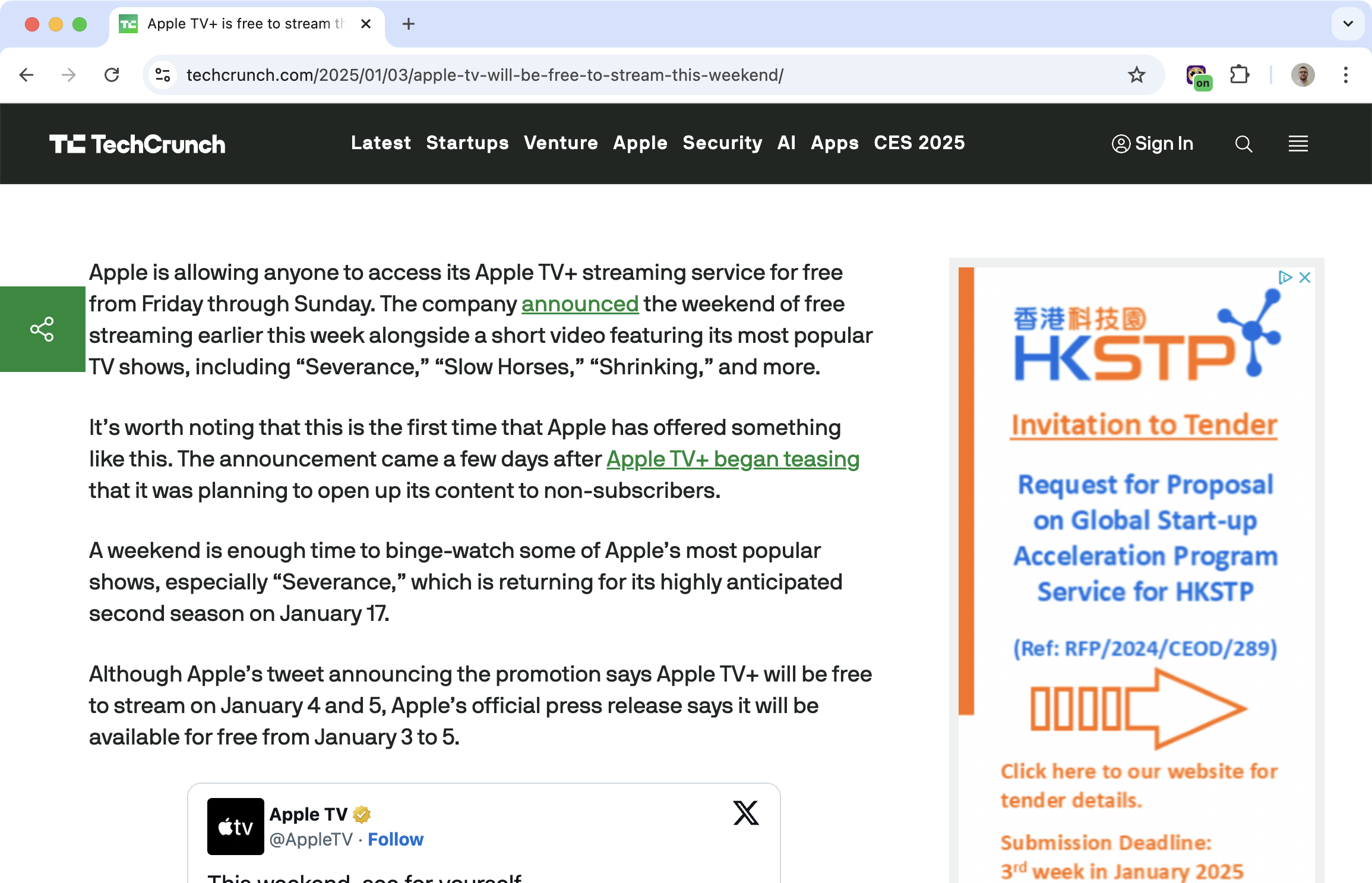Click the AdChoices triangle icon
1372x883 pixels.
1285,277
